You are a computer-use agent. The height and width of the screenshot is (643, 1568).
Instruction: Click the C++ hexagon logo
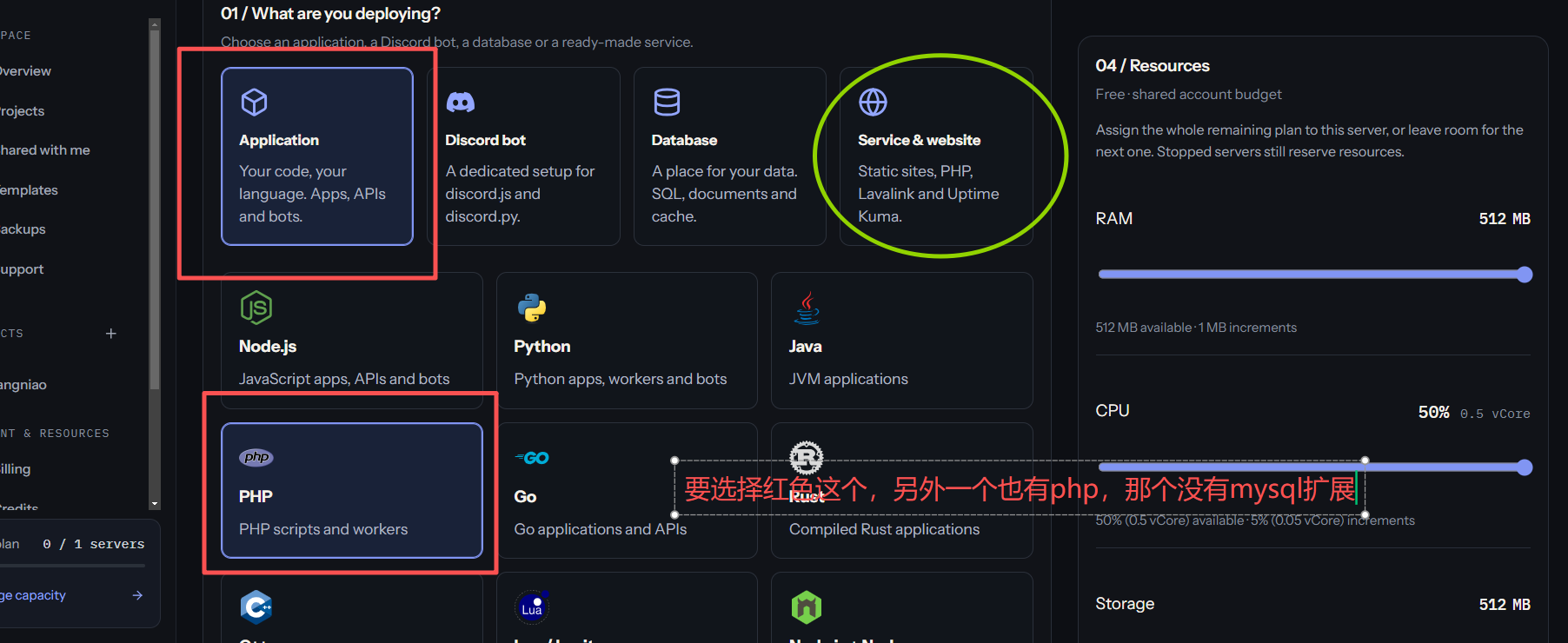256,607
